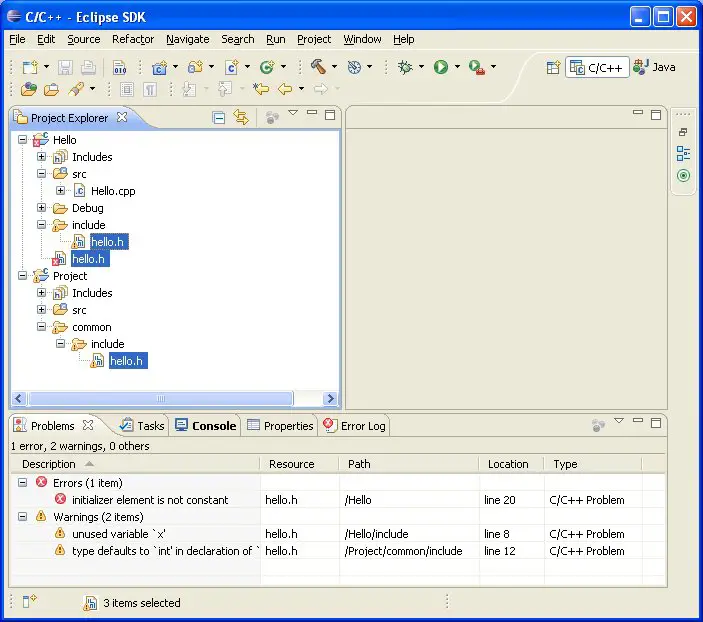Click the Open Perspective icon
Screen dimensions: 703x622
pos(553,67)
